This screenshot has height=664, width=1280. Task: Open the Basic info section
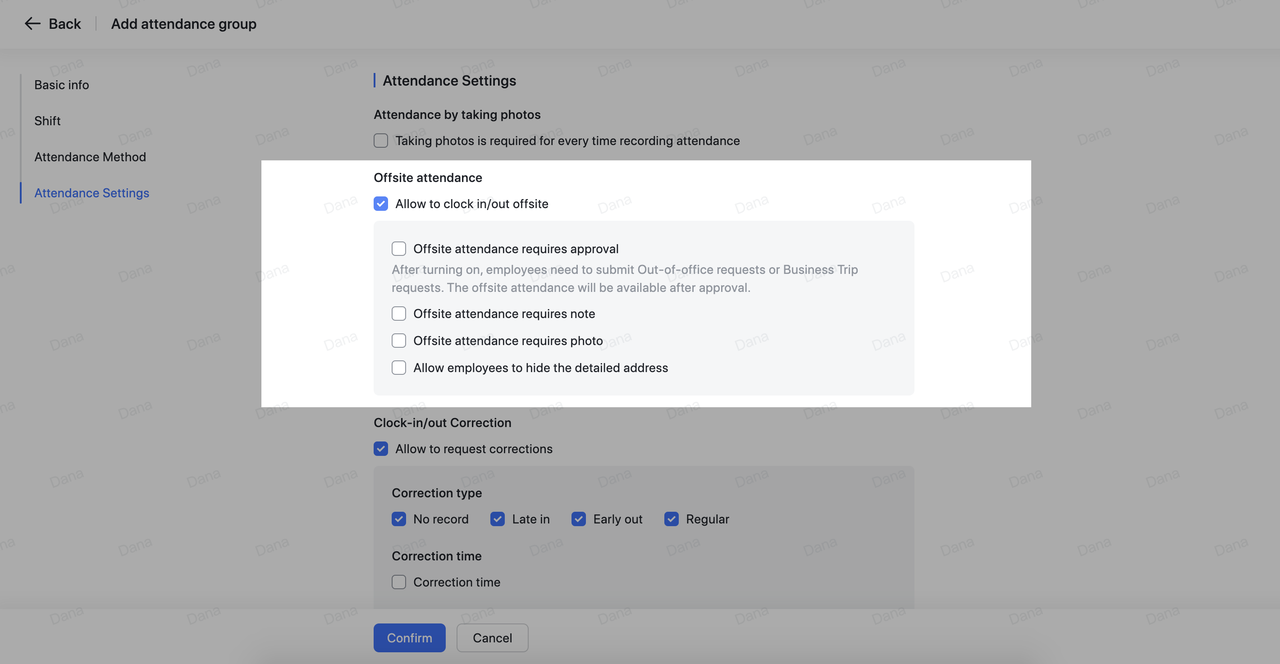[61, 85]
